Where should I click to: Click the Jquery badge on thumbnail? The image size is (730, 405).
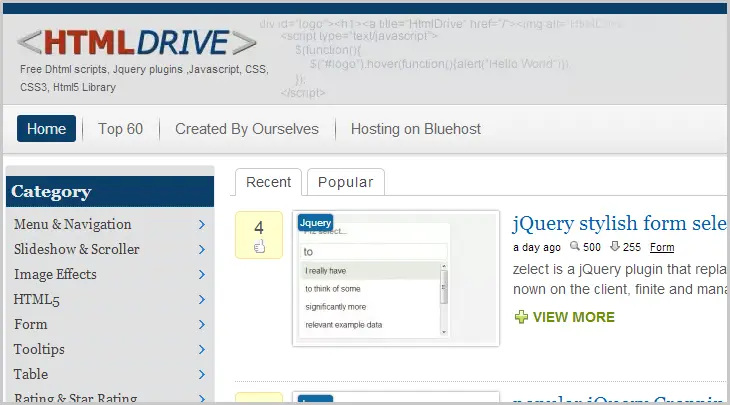point(315,223)
